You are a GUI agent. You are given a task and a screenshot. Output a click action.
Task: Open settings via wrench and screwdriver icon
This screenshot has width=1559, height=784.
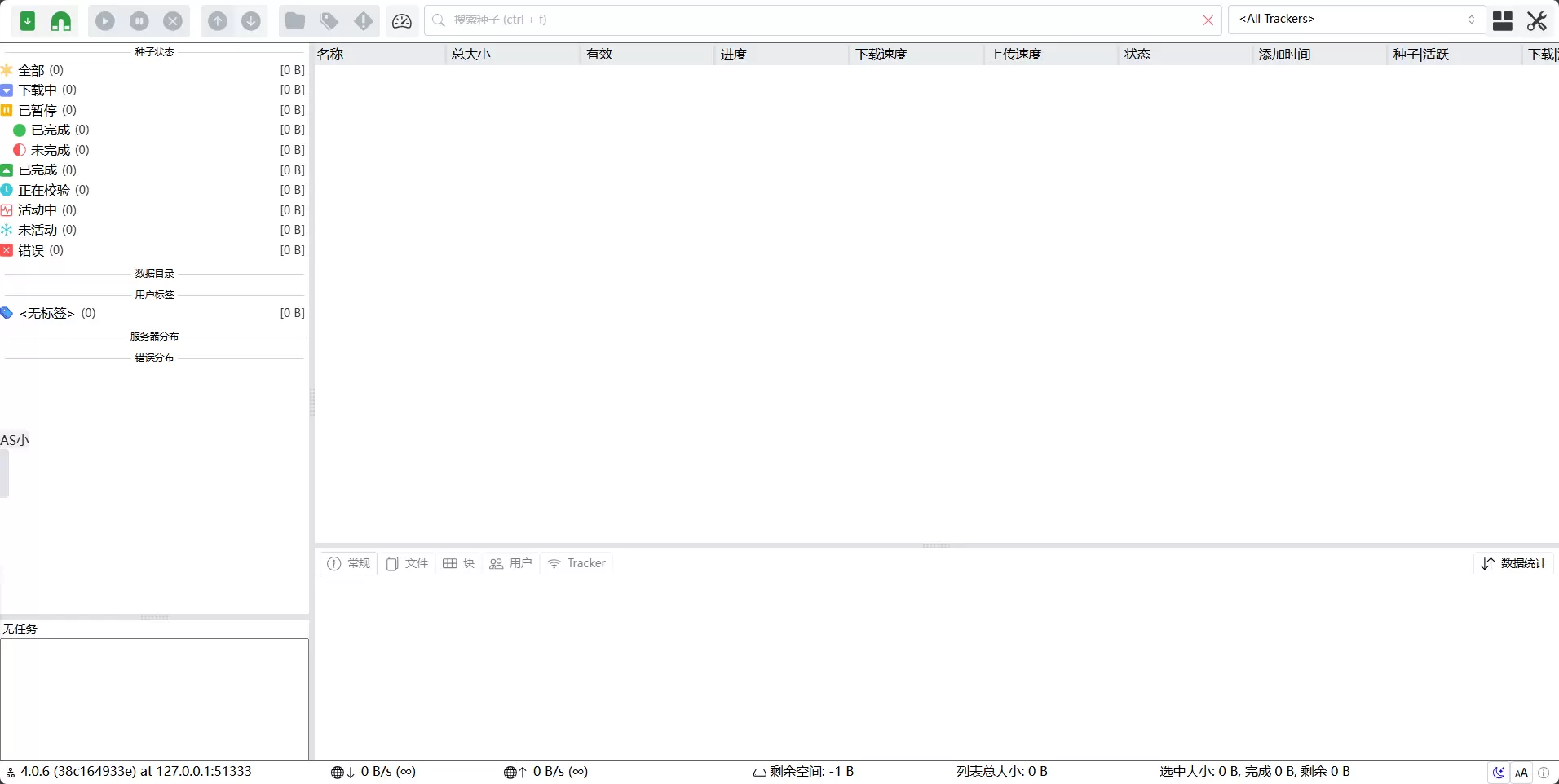click(x=1537, y=21)
